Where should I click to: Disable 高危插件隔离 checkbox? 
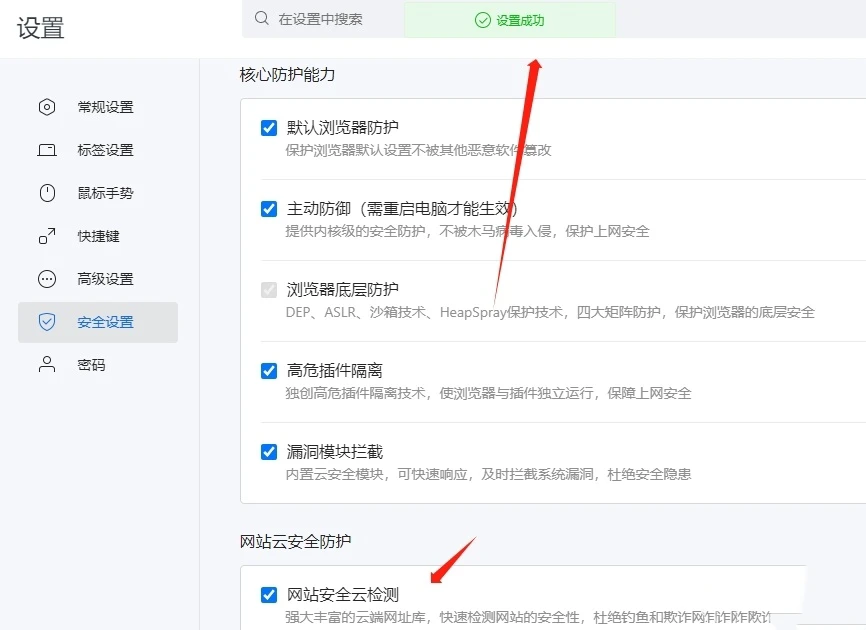tap(269, 370)
